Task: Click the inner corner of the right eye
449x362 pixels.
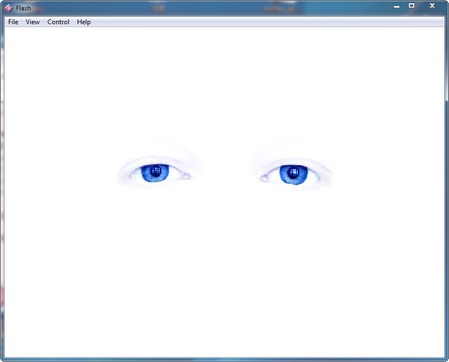Action: [264, 178]
